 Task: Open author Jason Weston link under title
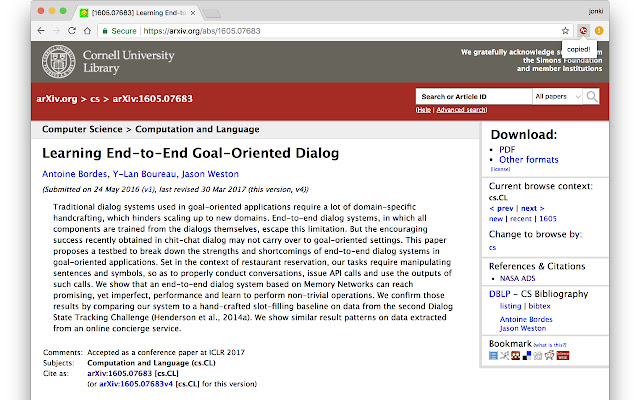210,174
